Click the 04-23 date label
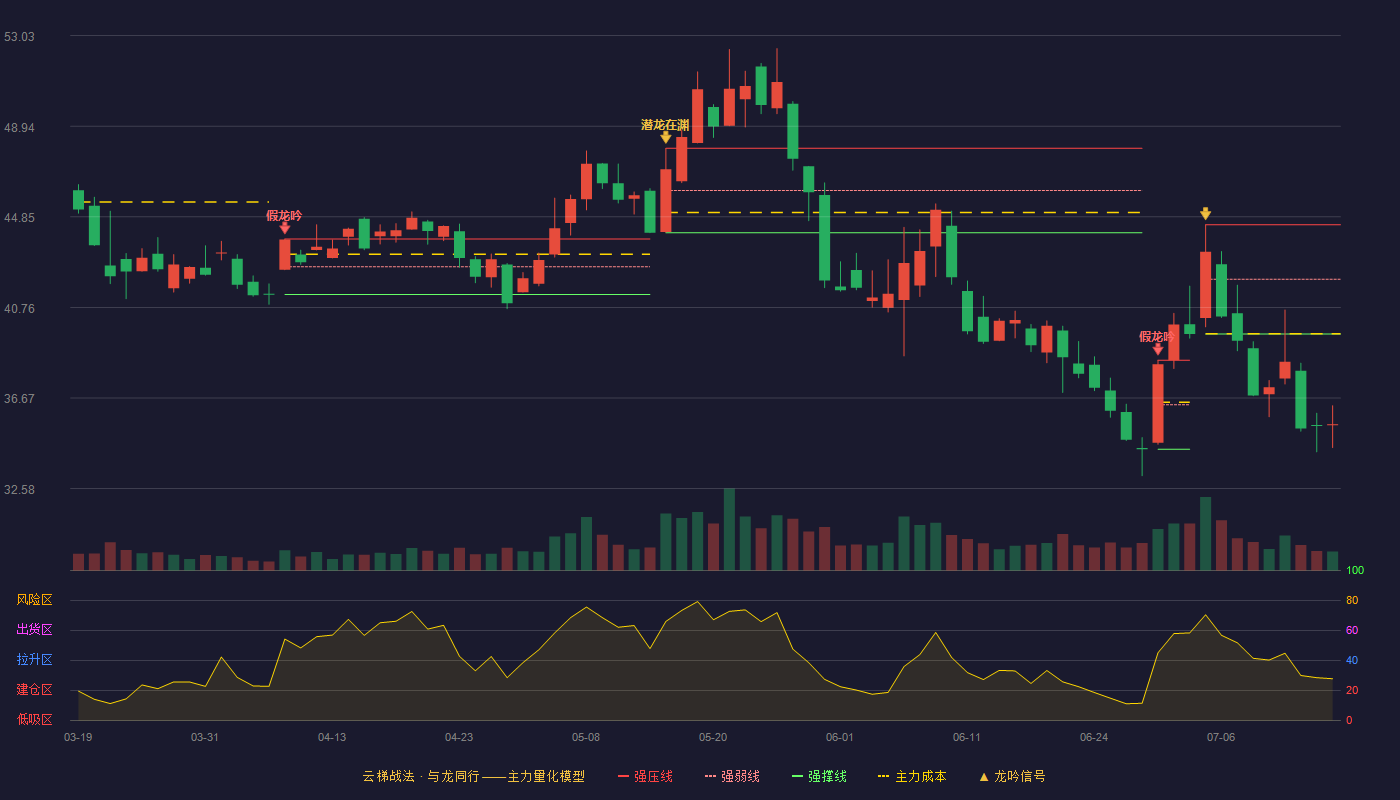The width and height of the screenshot is (1400, 800). click(x=459, y=737)
